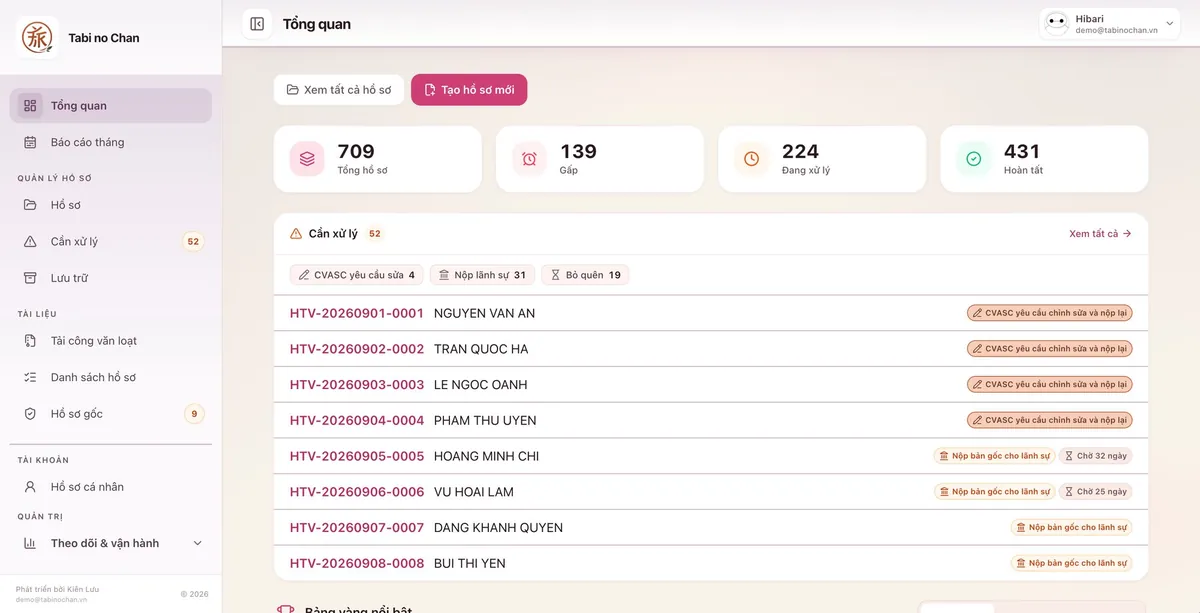Image resolution: width=1200 pixels, height=613 pixels.
Task: Toggle the Bỏ quên filter chip
Action: pyautogui.click(x=585, y=275)
